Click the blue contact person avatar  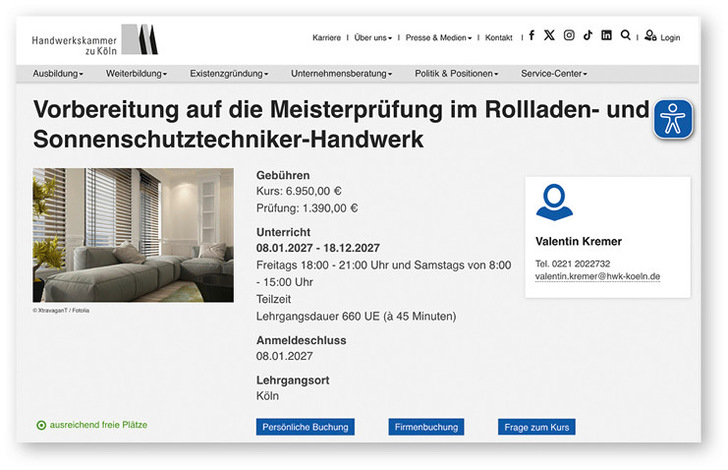554,202
